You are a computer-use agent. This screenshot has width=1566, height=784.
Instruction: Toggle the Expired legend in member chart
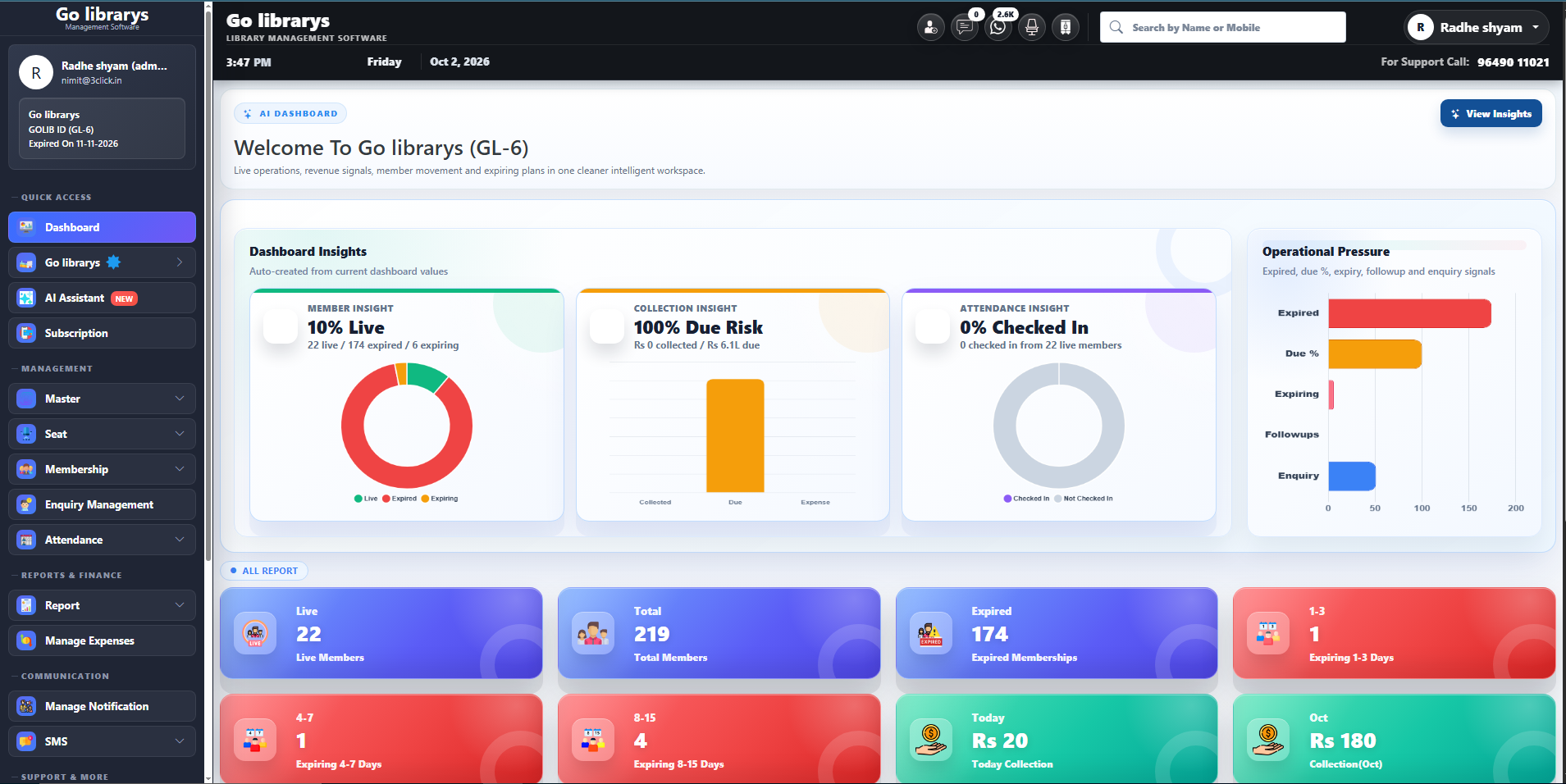tap(399, 499)
